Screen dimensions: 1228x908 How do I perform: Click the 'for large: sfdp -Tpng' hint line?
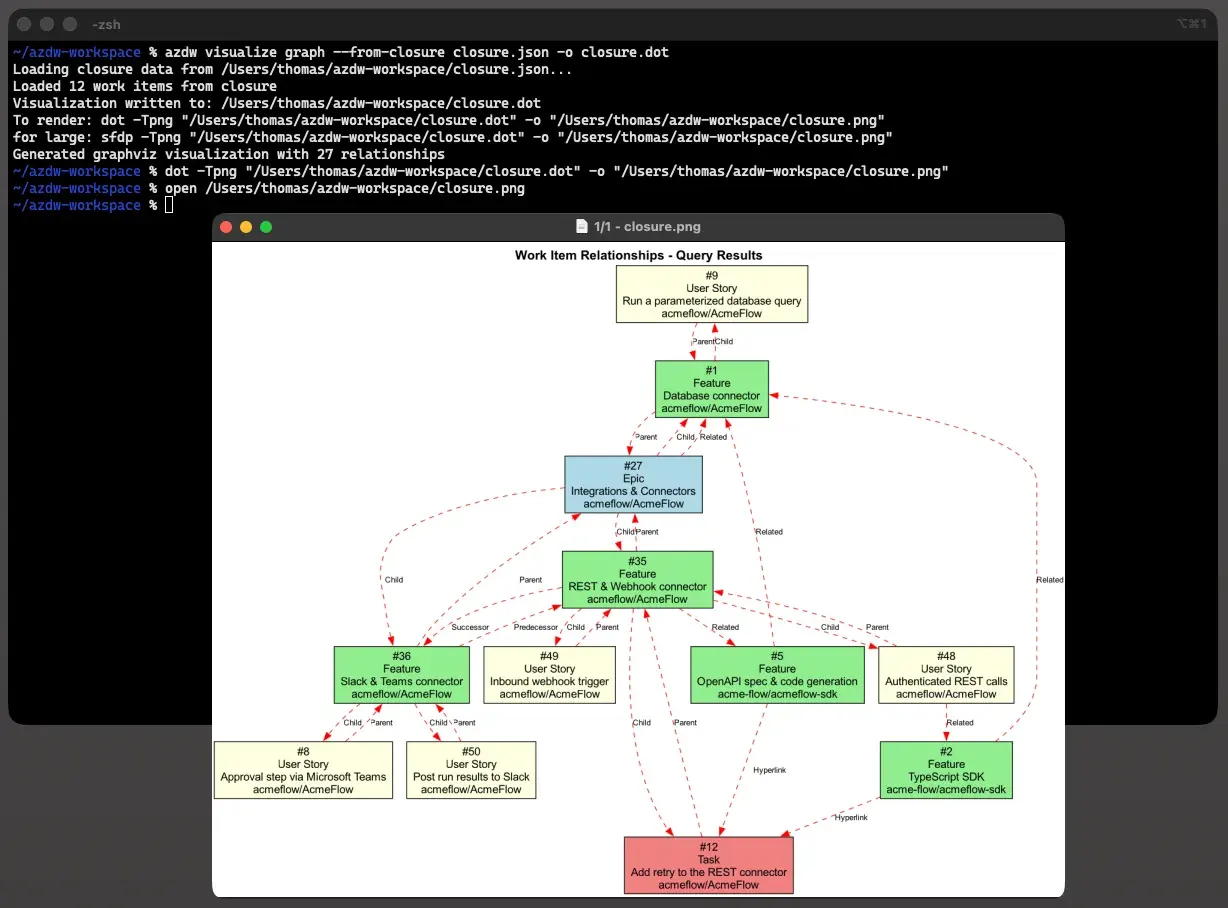[x=452, y=137]
